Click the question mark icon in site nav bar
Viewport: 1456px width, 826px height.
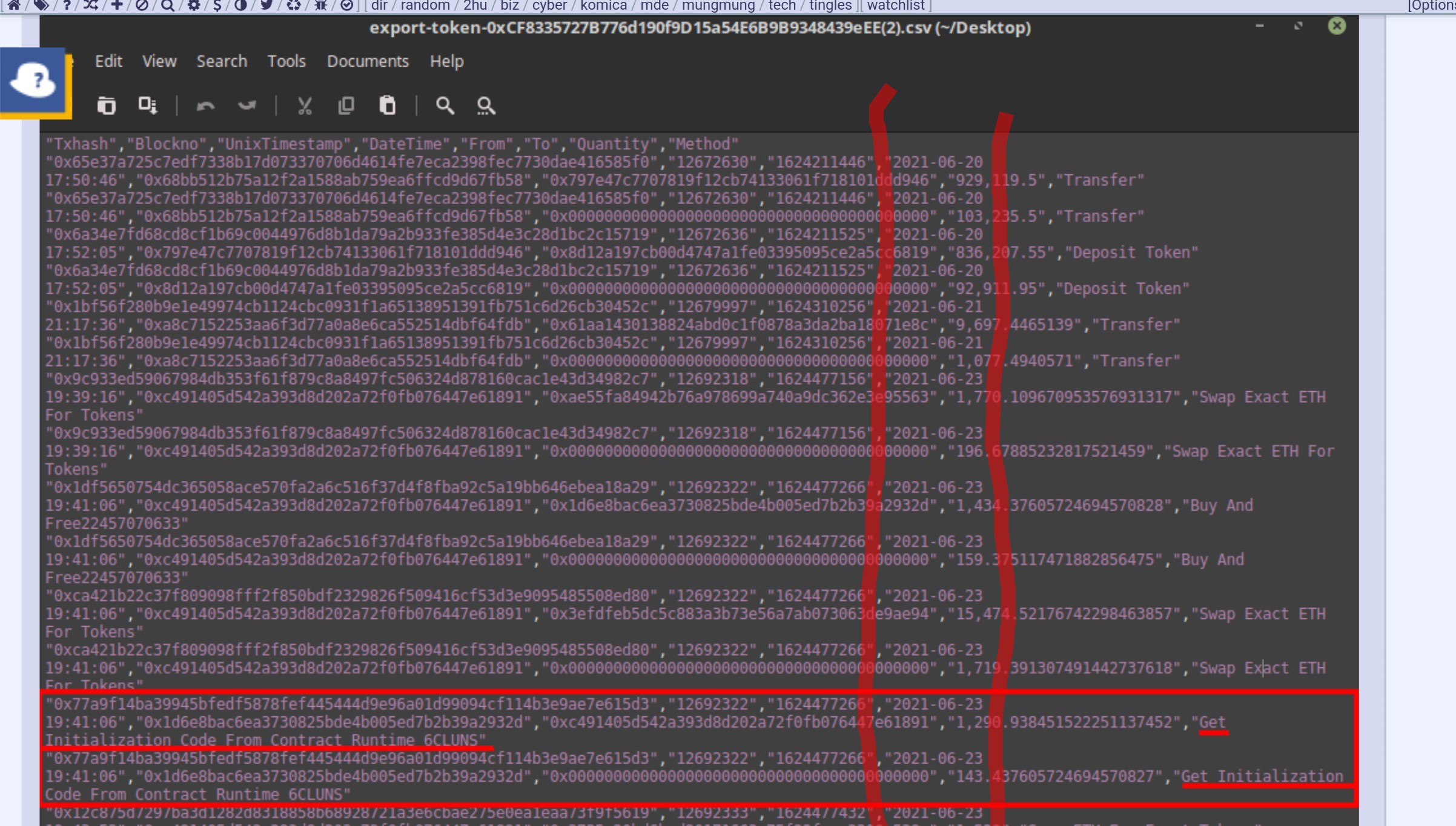click(67, 5)
